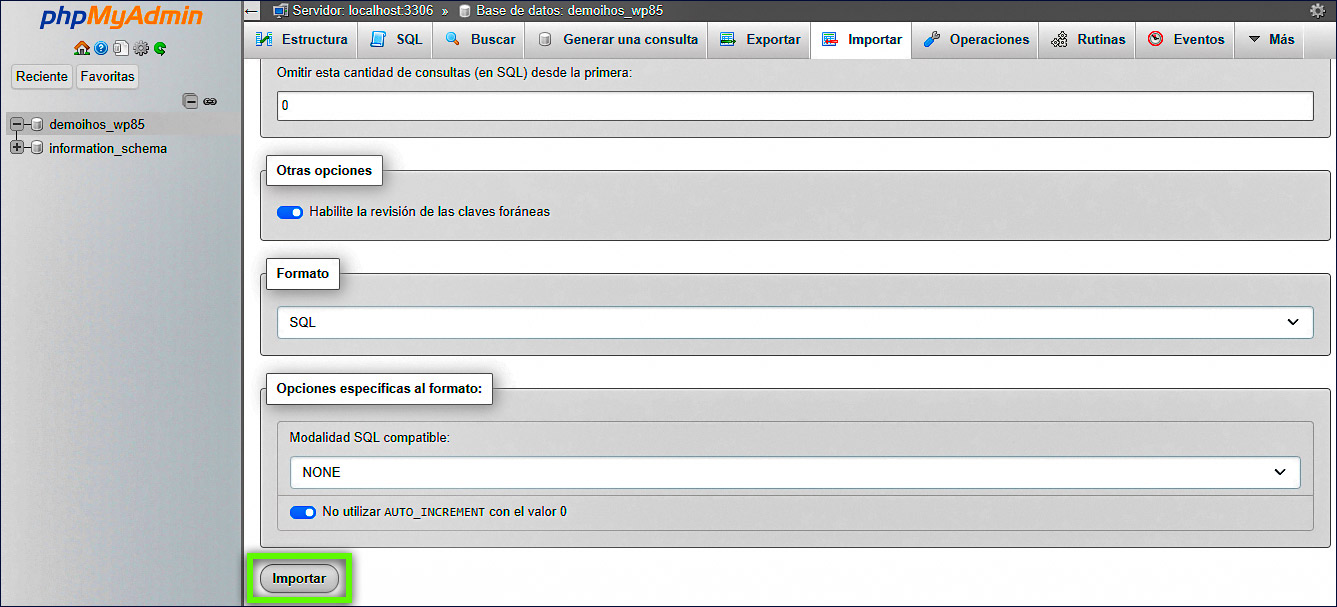Open the Formato dropdown showing SQL
Screen dimensions: 1337x607
(795, 322)
